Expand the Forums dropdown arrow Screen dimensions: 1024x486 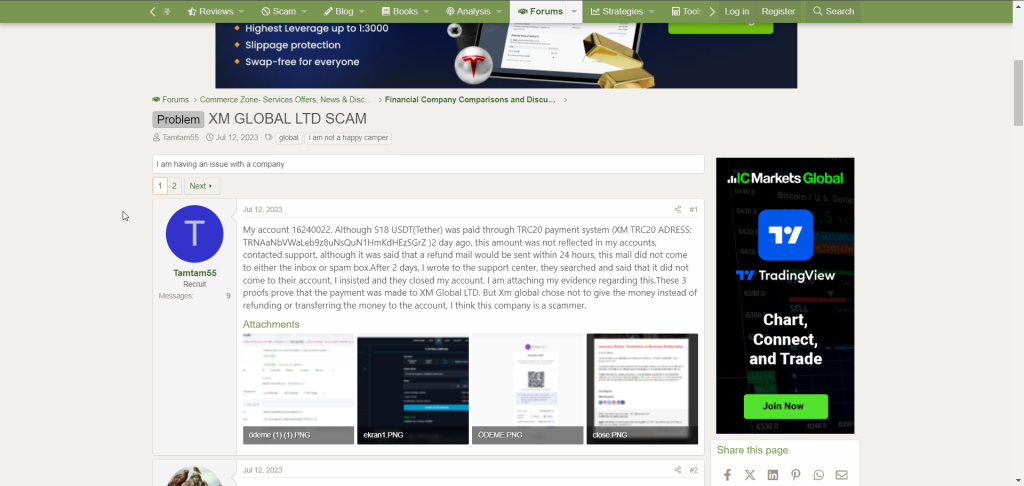[574, 11]
